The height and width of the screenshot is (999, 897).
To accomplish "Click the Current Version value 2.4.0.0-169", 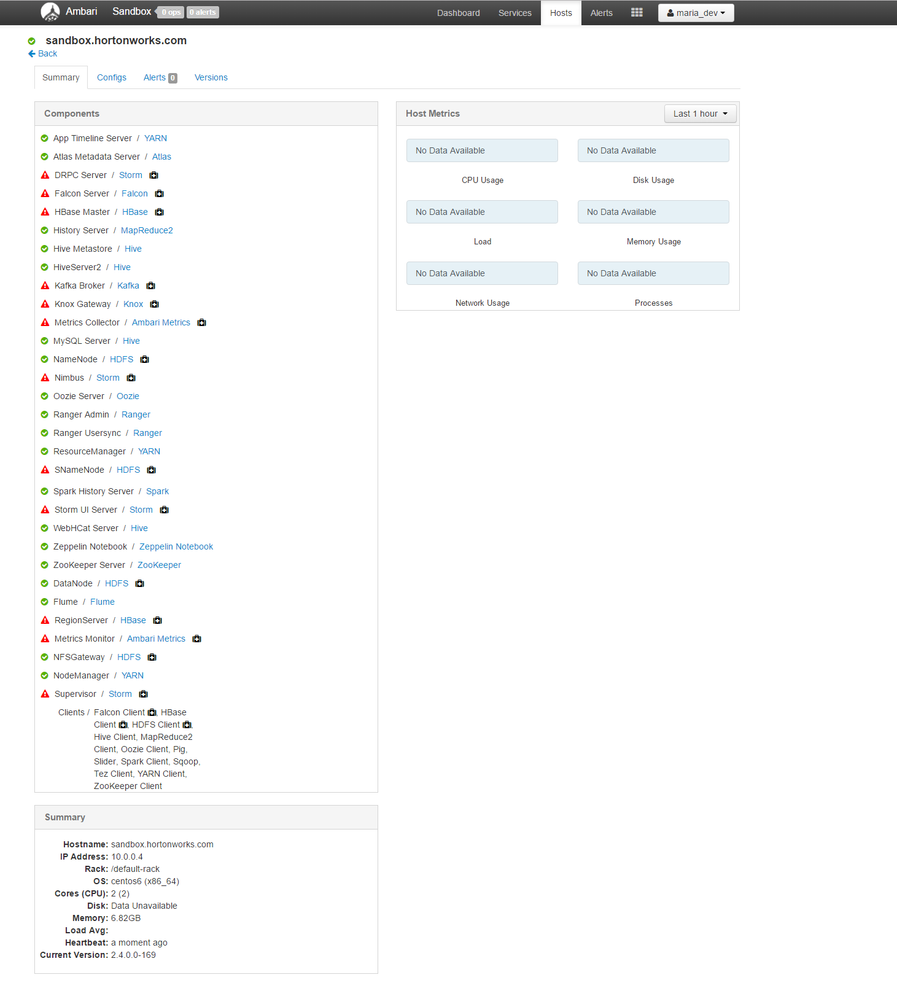I will click(x=133, y=956).
